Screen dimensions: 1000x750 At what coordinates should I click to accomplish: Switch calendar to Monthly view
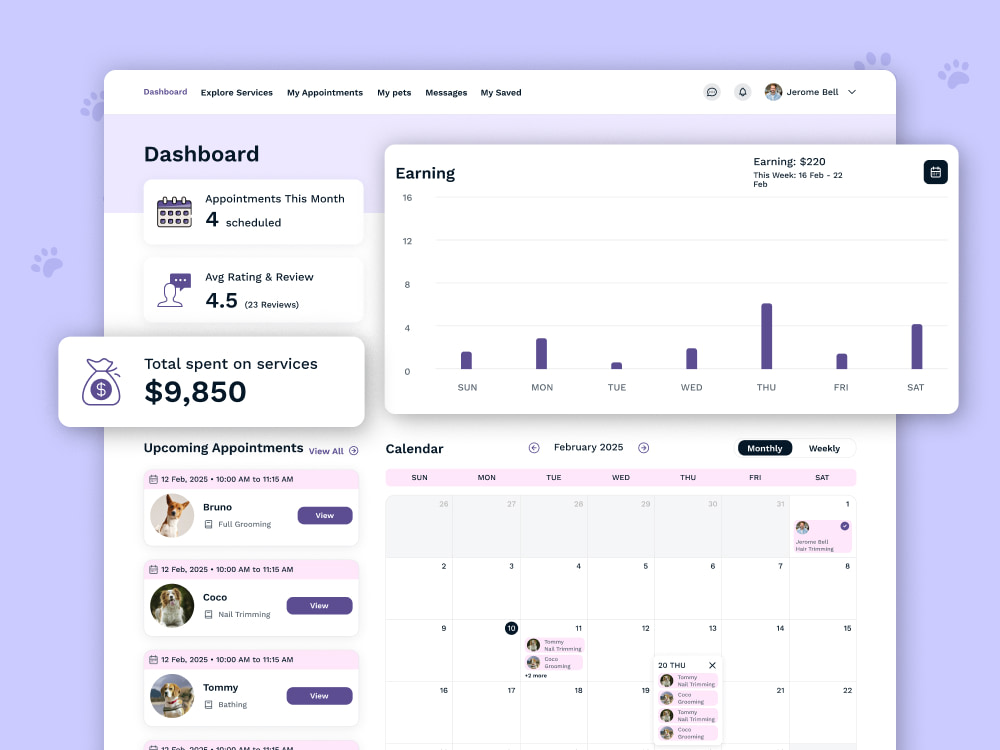pos(765,448)
